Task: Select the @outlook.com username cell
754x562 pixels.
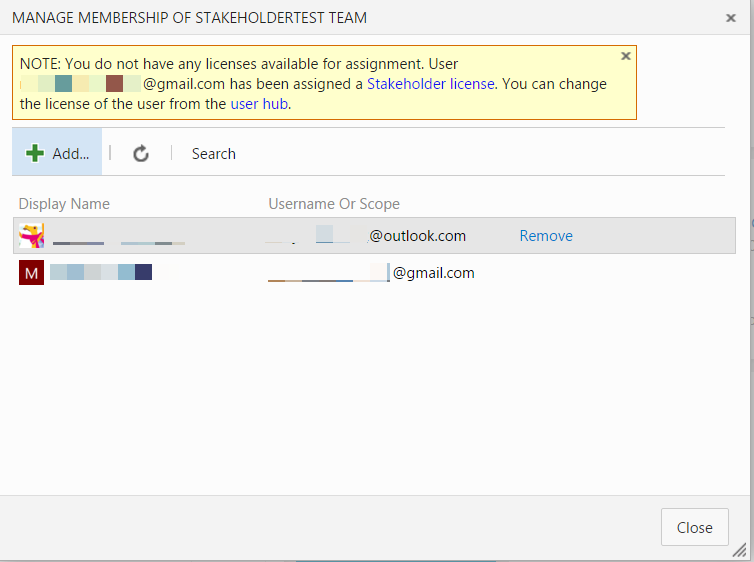Action: pos(366,236)
